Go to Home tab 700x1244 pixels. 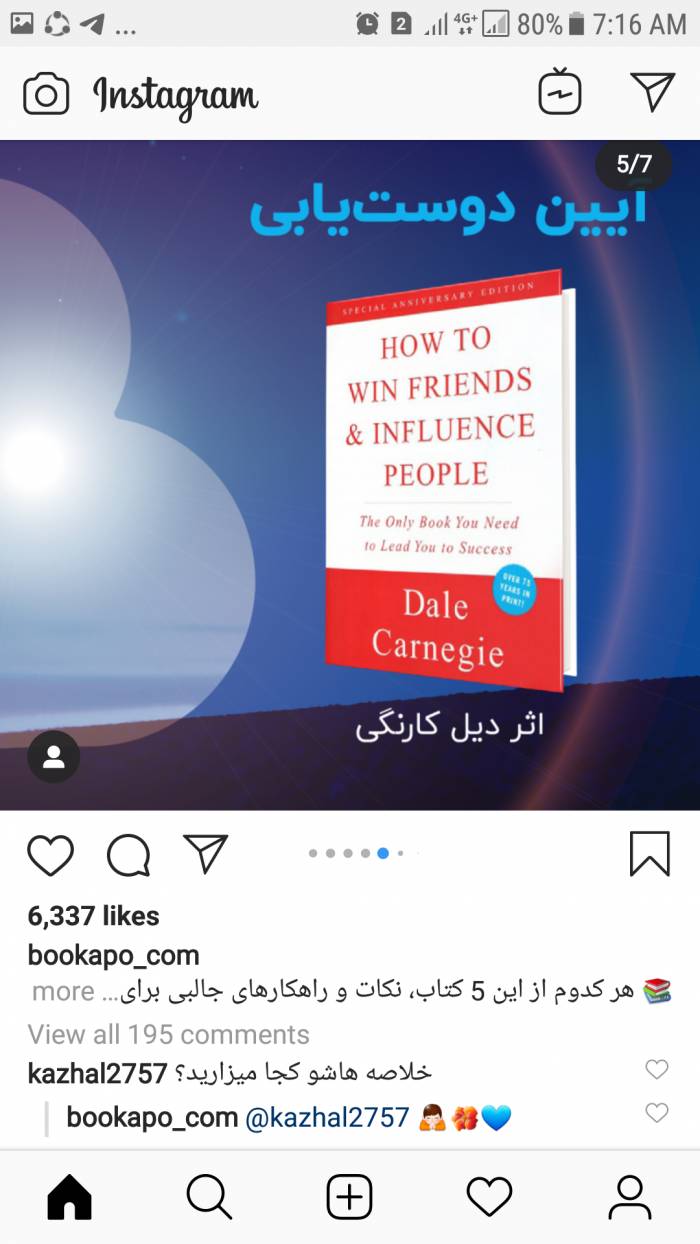[70, 1196]
